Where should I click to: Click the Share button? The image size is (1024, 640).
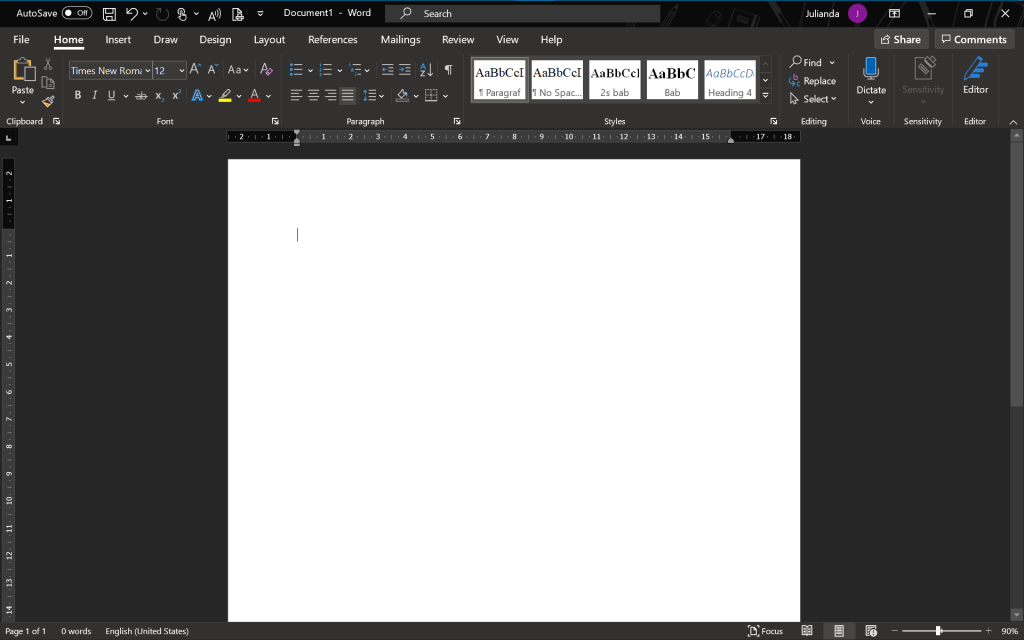click(900, 40)
